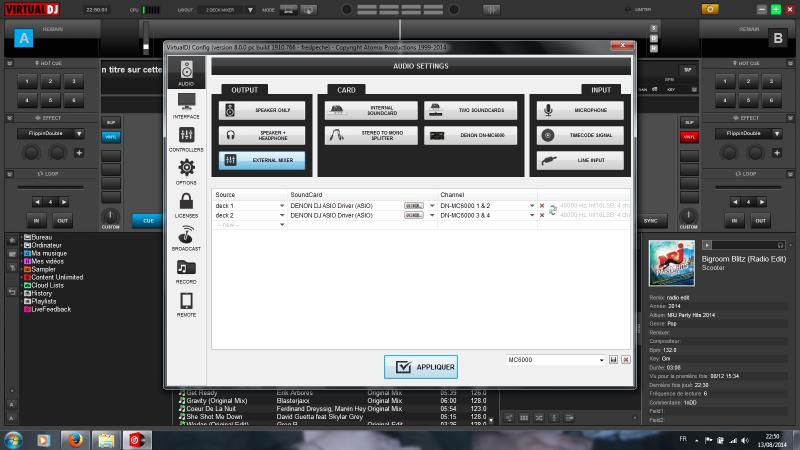Viewport: 800px width, 450px height.
Task: Click the Appliquer button
Action: (421, 367)
